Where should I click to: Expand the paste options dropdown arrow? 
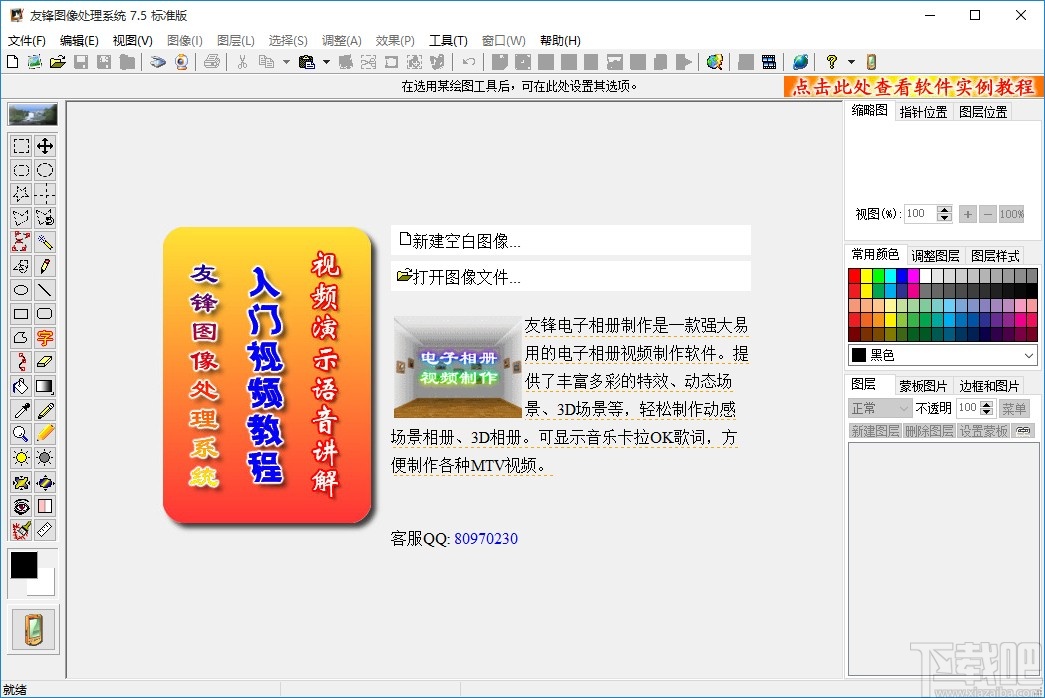326,62
